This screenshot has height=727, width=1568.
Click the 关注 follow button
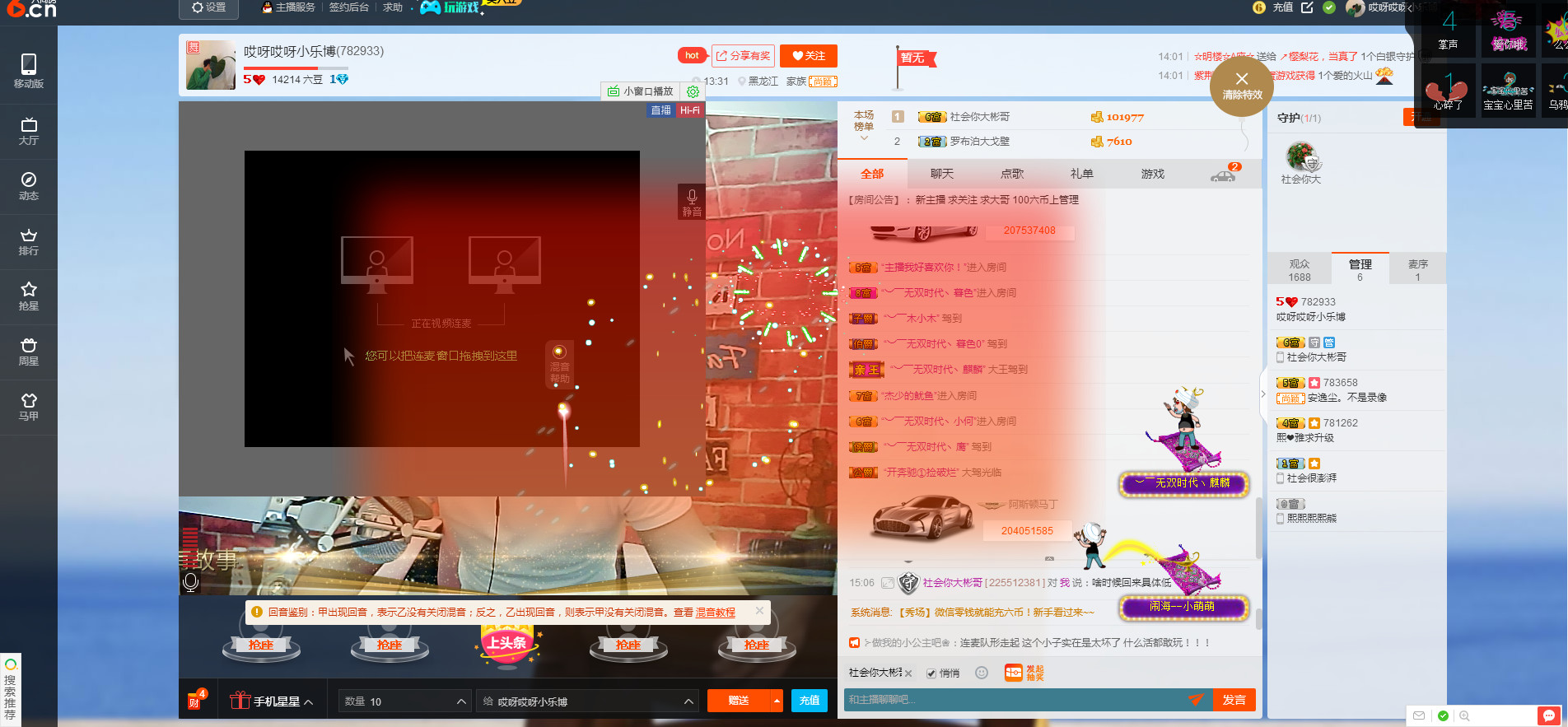point(808,56)
